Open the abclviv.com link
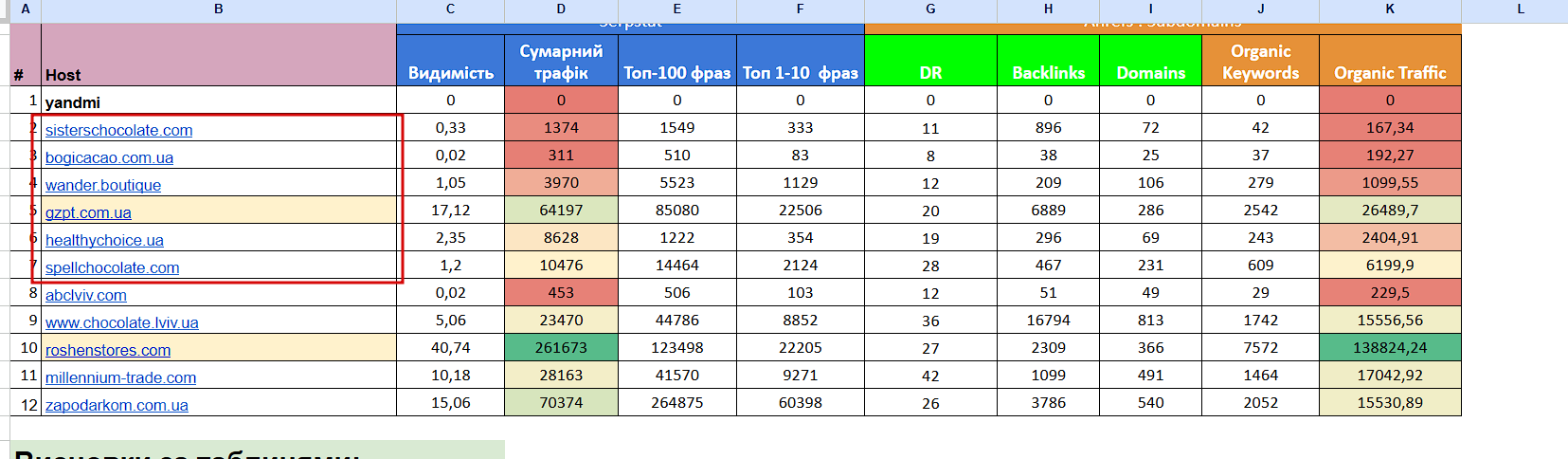The width and height of the screenshot is (1568, 459). [x=85, y=295]
